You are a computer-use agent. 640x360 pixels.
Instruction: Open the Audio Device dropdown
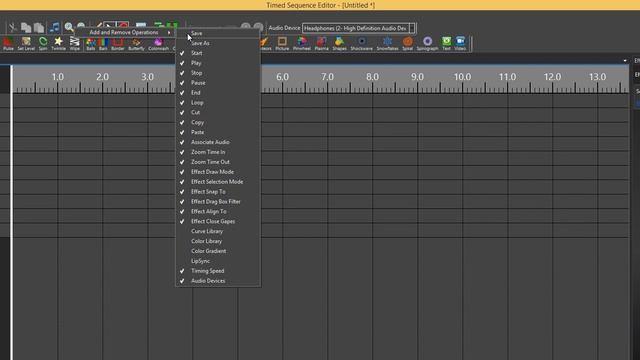tap(411, 28)
